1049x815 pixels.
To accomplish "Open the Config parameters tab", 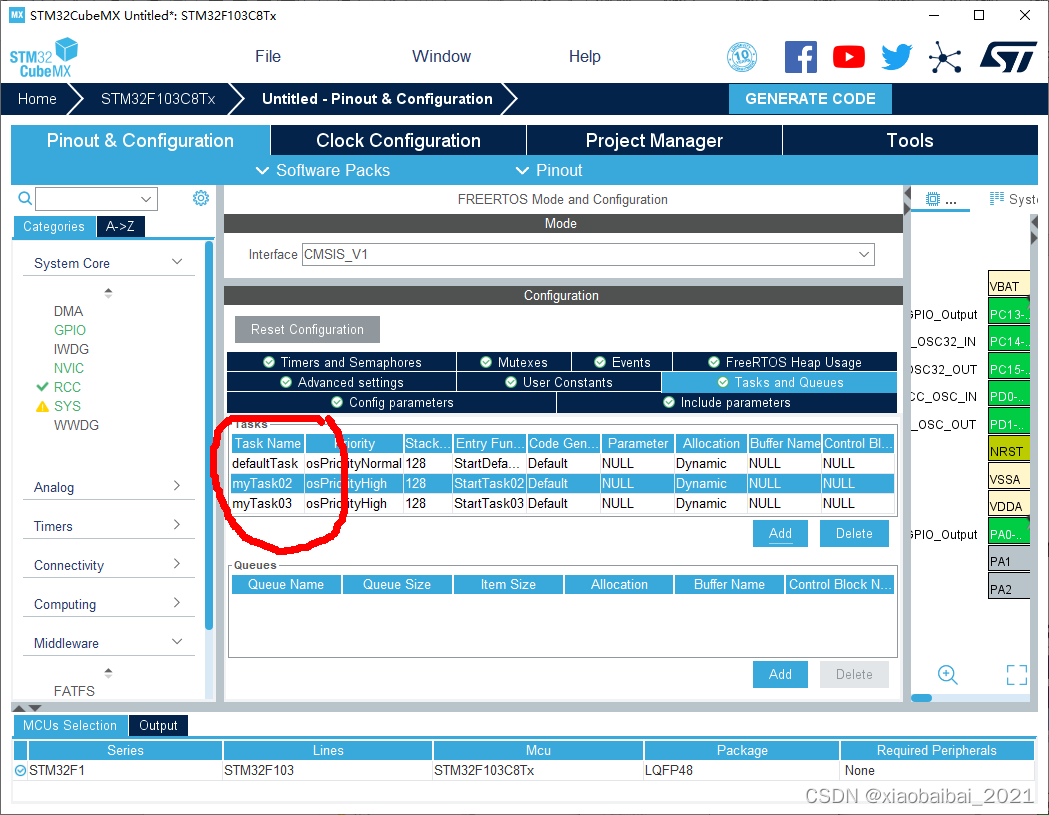I will tap(392, 402).
